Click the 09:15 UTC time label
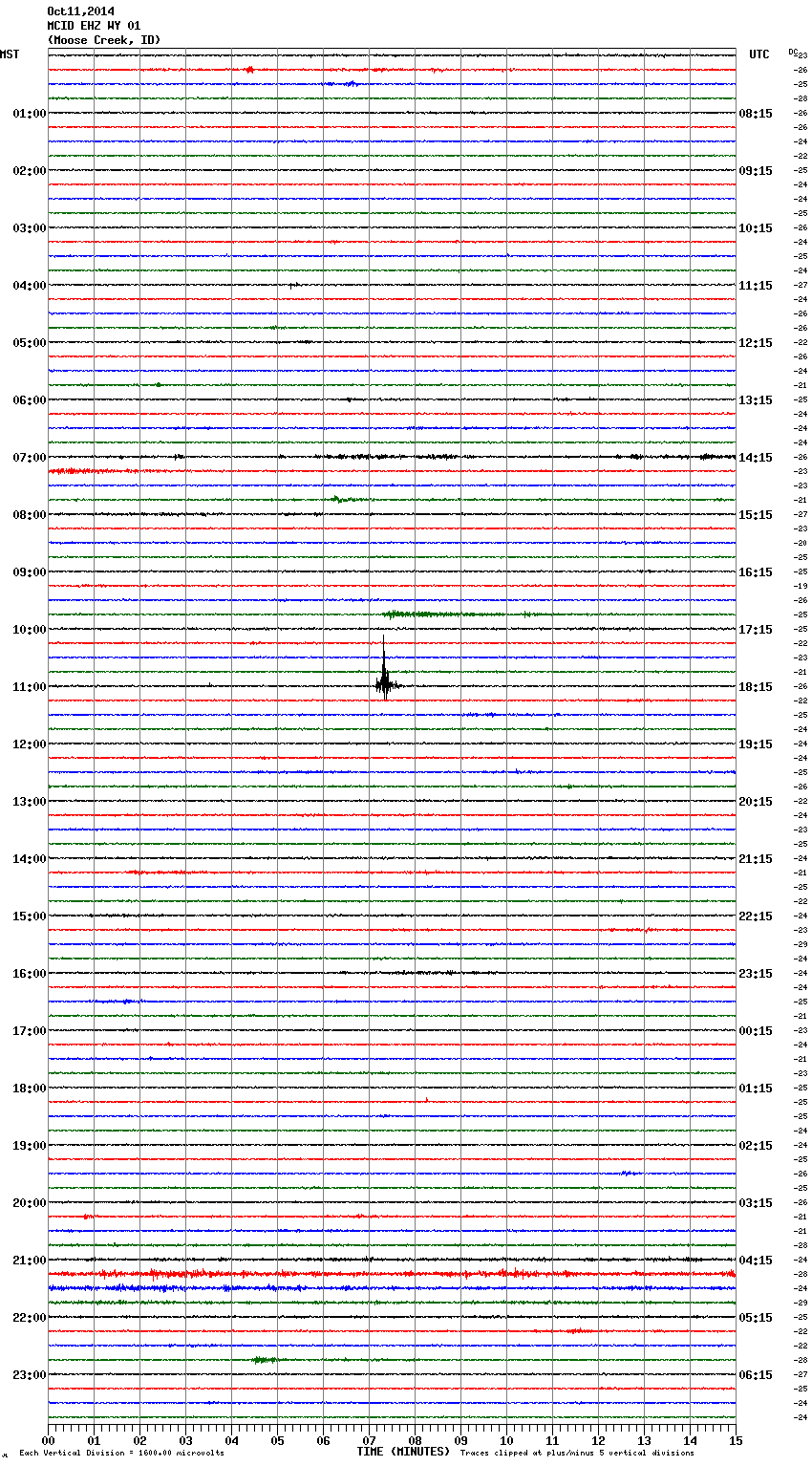Screen dimensions: 812x1466 point(756,171)
